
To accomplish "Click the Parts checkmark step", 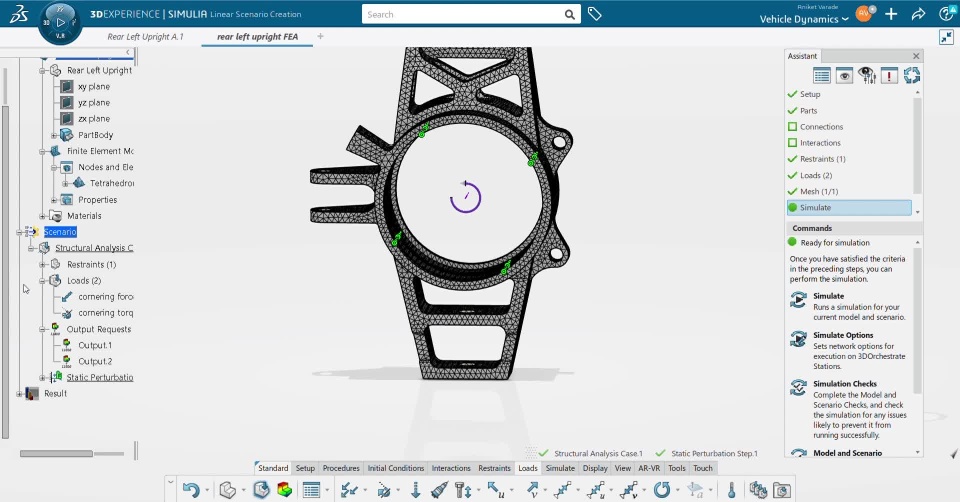I will coord(802,111).
